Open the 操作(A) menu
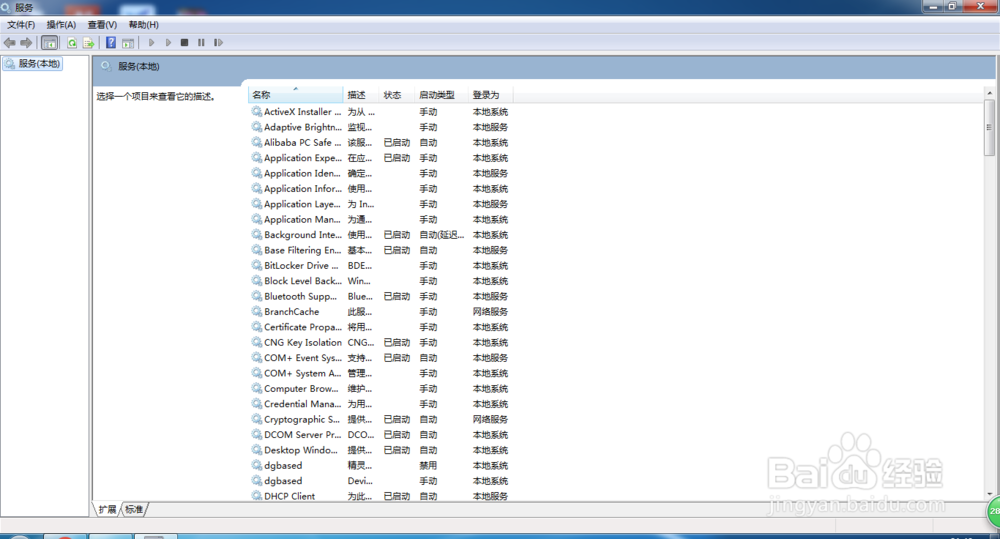Image resolution: width=1000 pixels, height=539 pixels. point(61,25)
